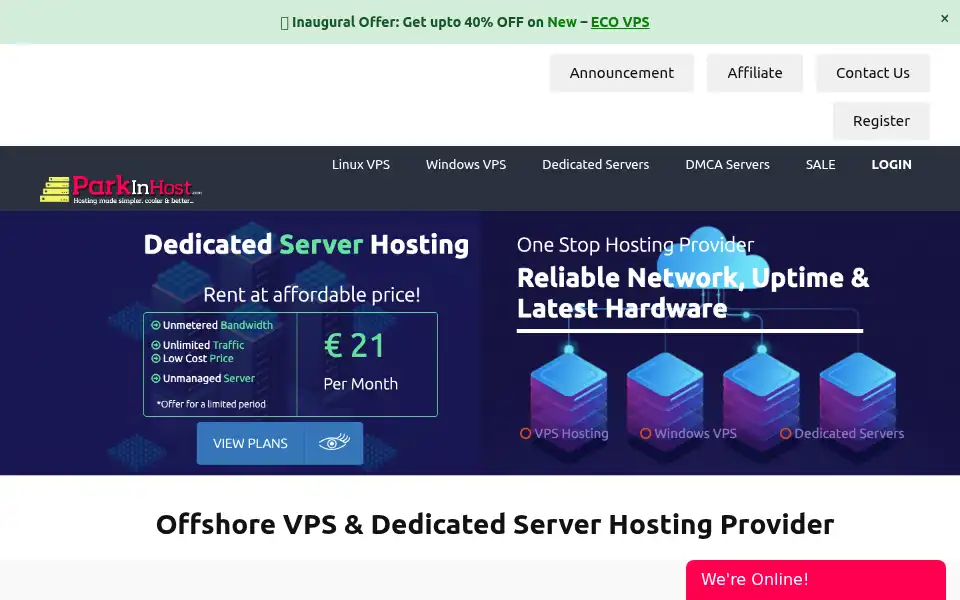Screen dimensions: 960x600
Task: Go to Contact Us
Action: [x=872, y=73]
